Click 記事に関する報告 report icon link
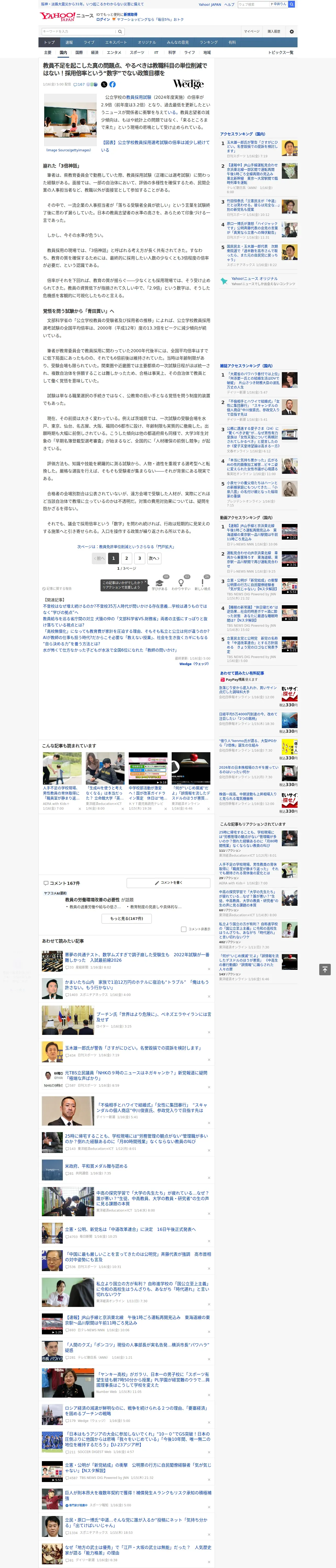The height and width of the screenshot is (1568, 336). 57,589
